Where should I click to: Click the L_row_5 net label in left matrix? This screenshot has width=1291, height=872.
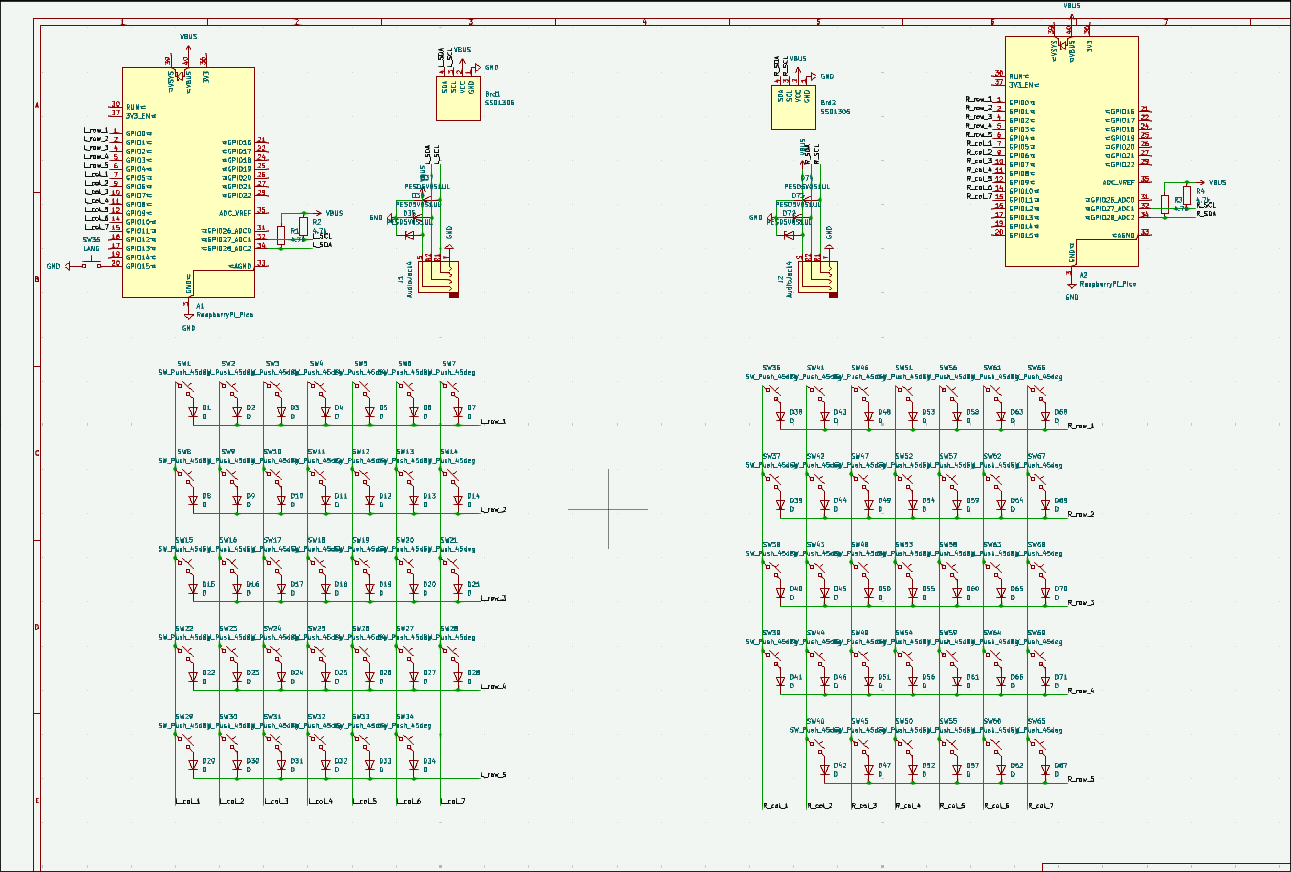coord(494,775)
